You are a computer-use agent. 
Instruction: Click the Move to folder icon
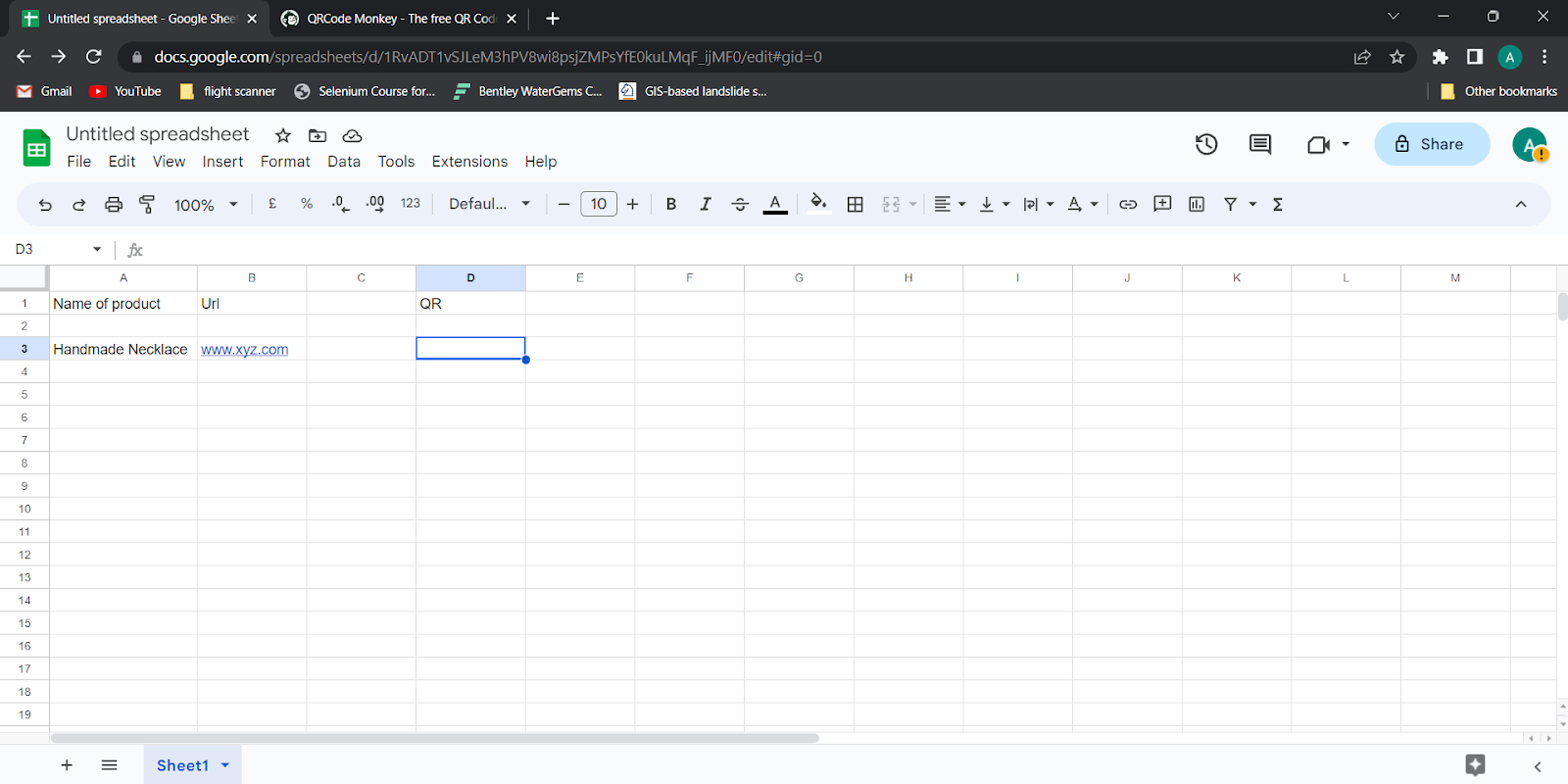click(x=318, y=135)
